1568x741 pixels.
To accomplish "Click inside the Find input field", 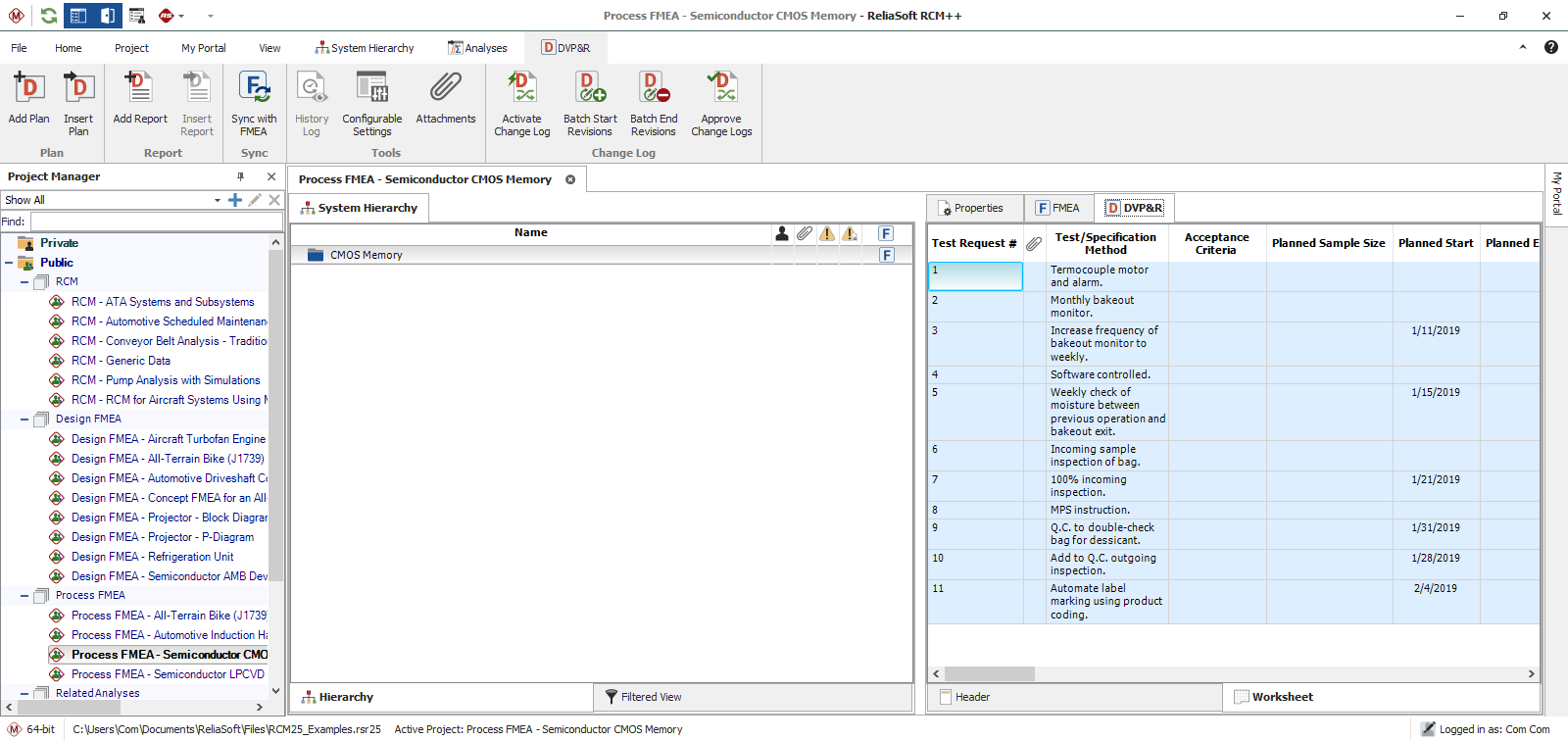I will click(x=157, y=222).
